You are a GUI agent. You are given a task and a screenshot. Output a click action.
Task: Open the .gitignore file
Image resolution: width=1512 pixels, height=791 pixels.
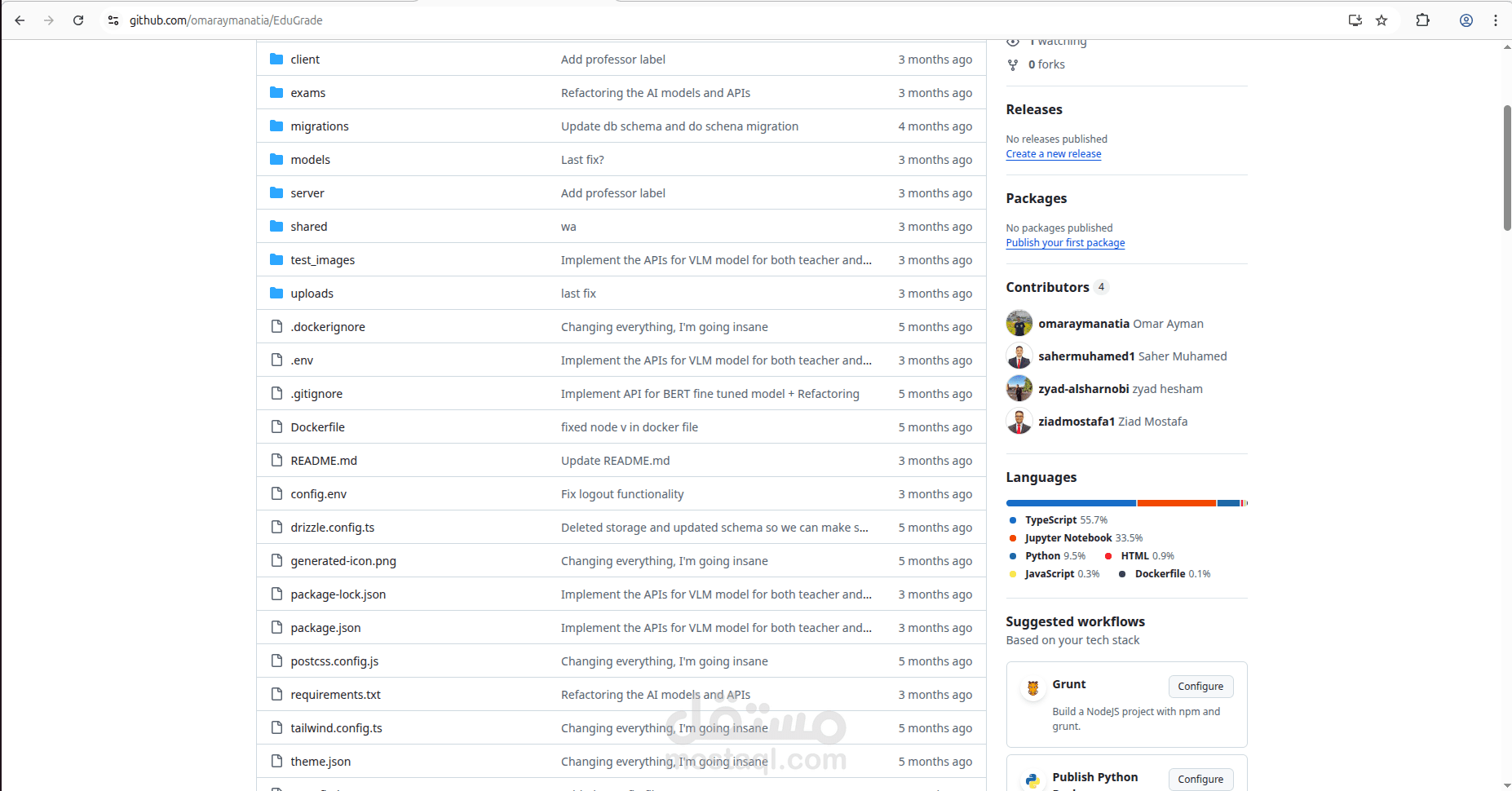316,394
